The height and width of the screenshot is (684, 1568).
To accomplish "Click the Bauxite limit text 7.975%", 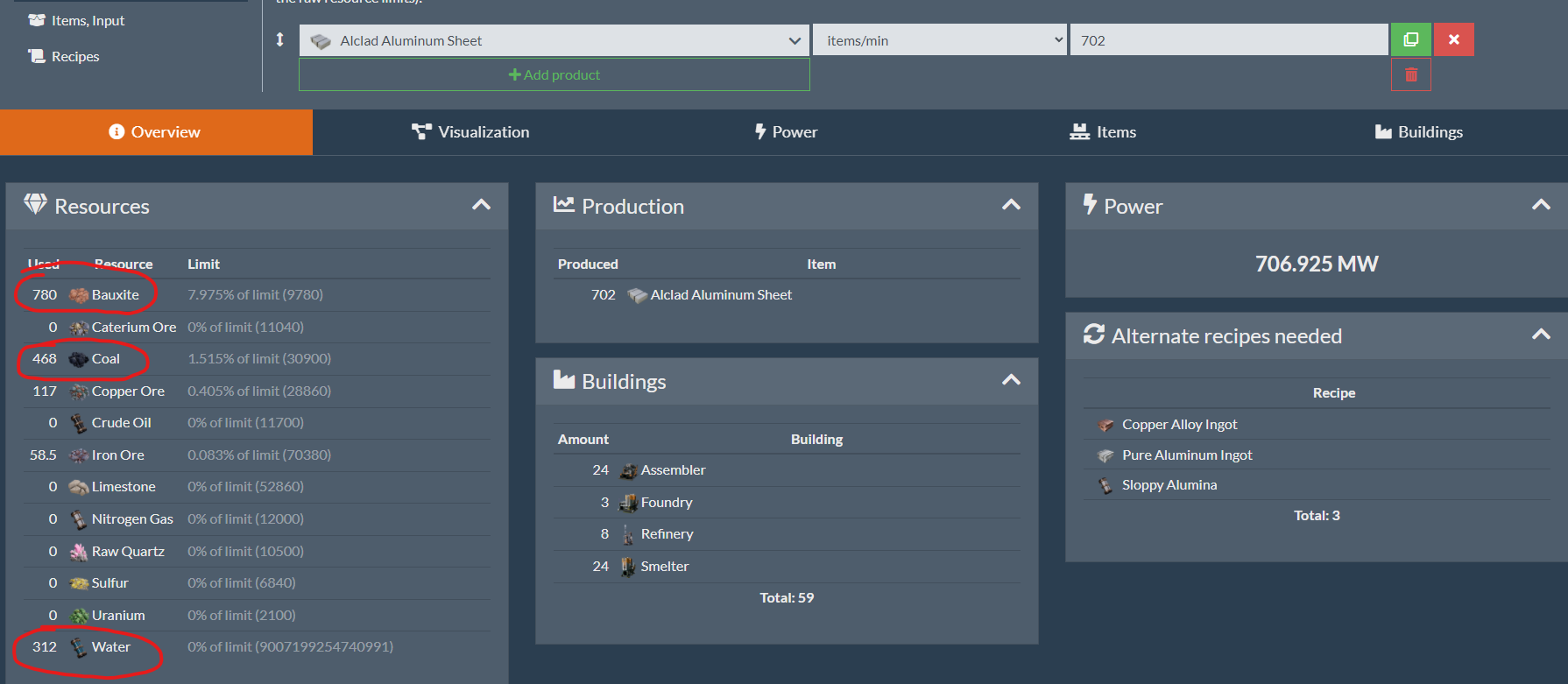I will [x=255, y=295].
